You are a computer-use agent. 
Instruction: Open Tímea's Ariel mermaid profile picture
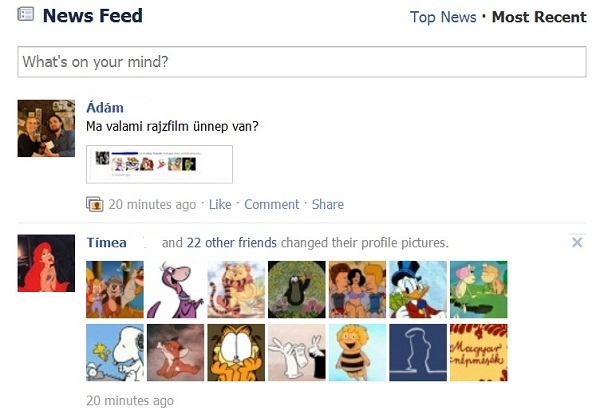pos(46,263)
